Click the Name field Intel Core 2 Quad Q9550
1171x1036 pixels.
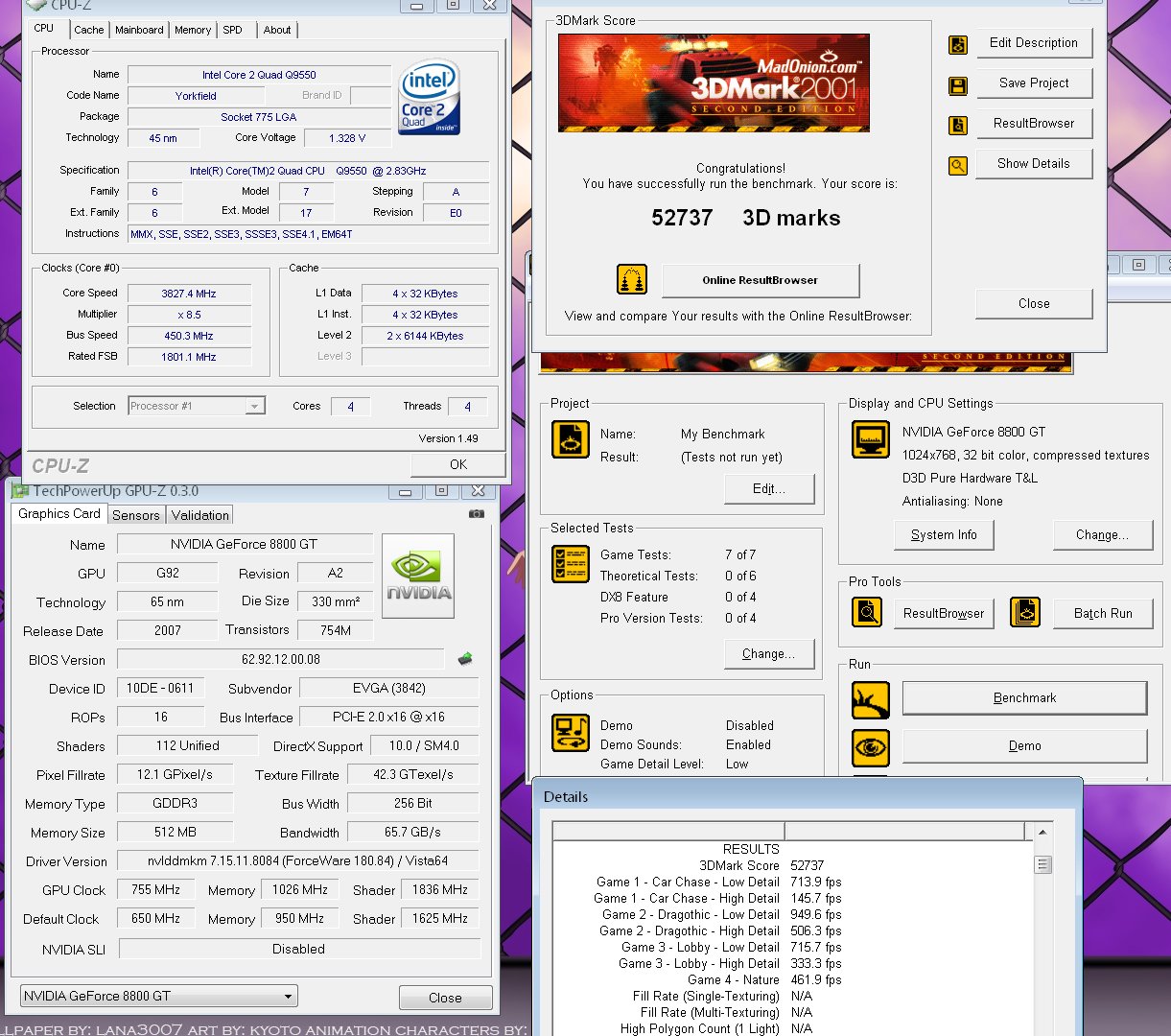(x=259, y=75)
